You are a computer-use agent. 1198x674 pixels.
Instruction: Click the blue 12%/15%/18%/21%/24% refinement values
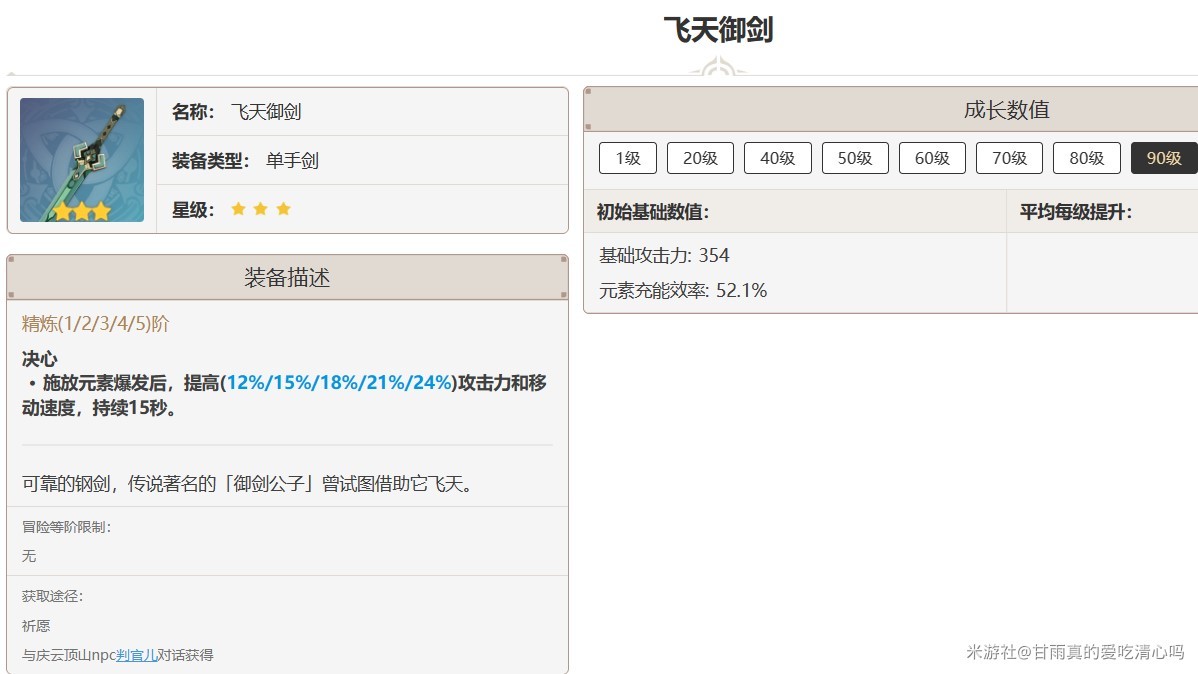(x=340, y=383)
